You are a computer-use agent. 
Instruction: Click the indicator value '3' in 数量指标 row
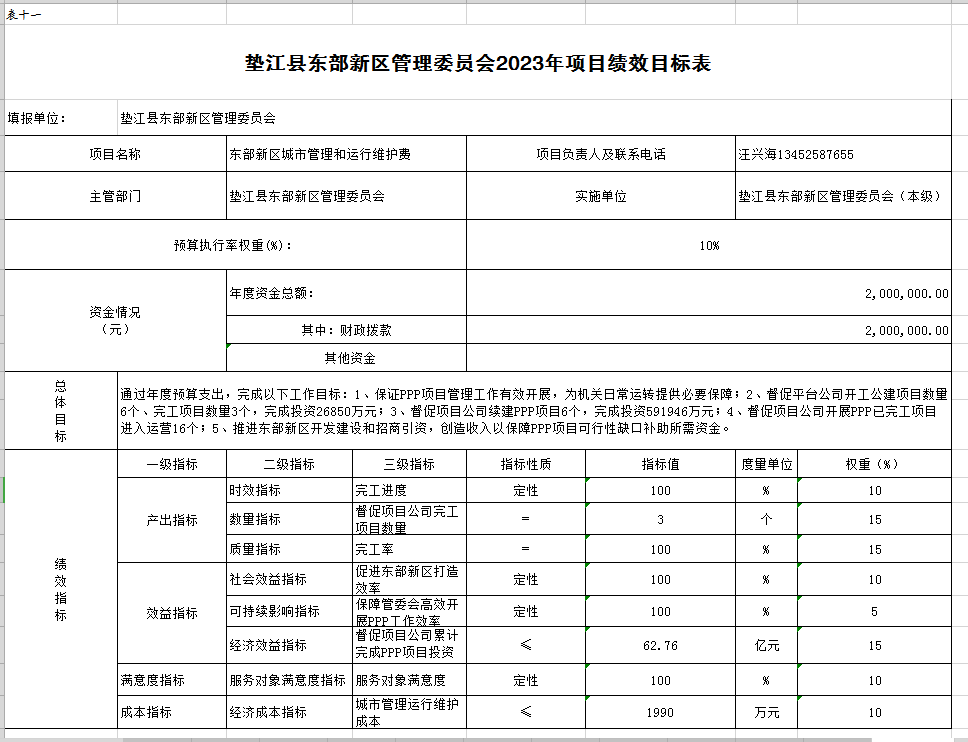coord(661,519)
